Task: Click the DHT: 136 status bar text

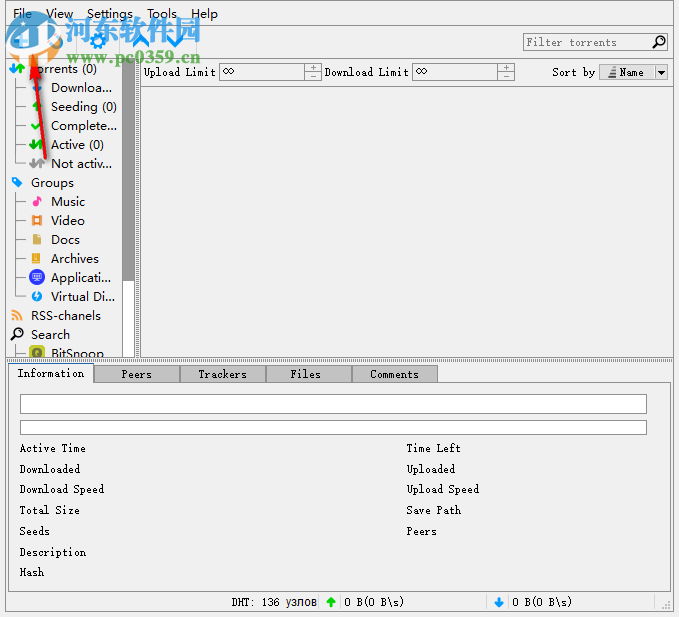Action: (x=274, y=602)
